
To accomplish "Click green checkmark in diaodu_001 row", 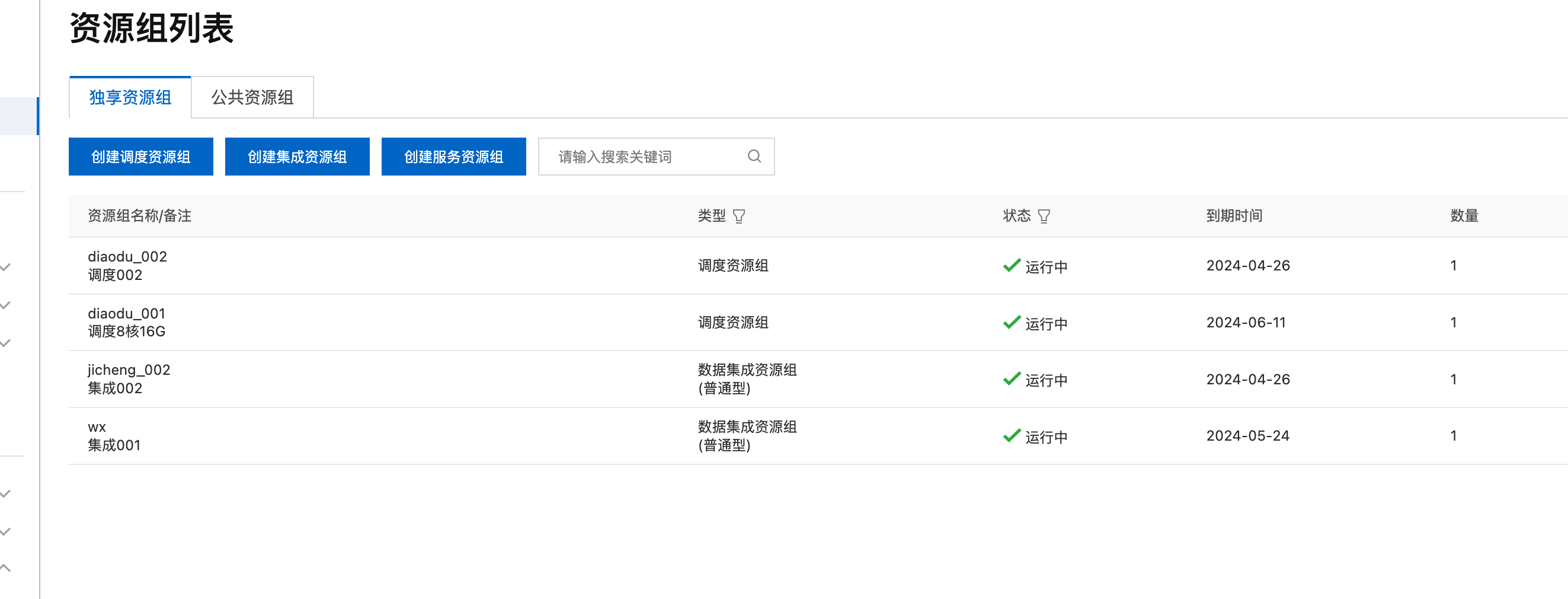I will 1012,323.
